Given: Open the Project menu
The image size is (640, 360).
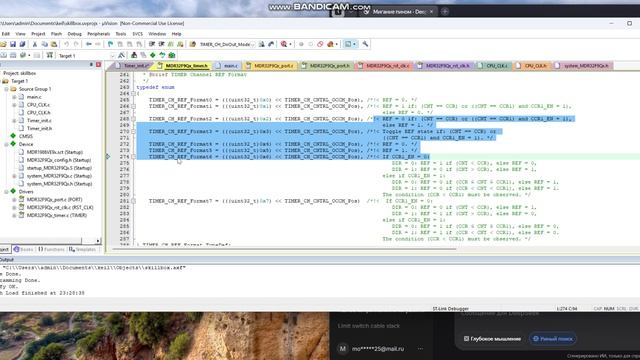Looking at the screenshot, I should pos(38,34).
